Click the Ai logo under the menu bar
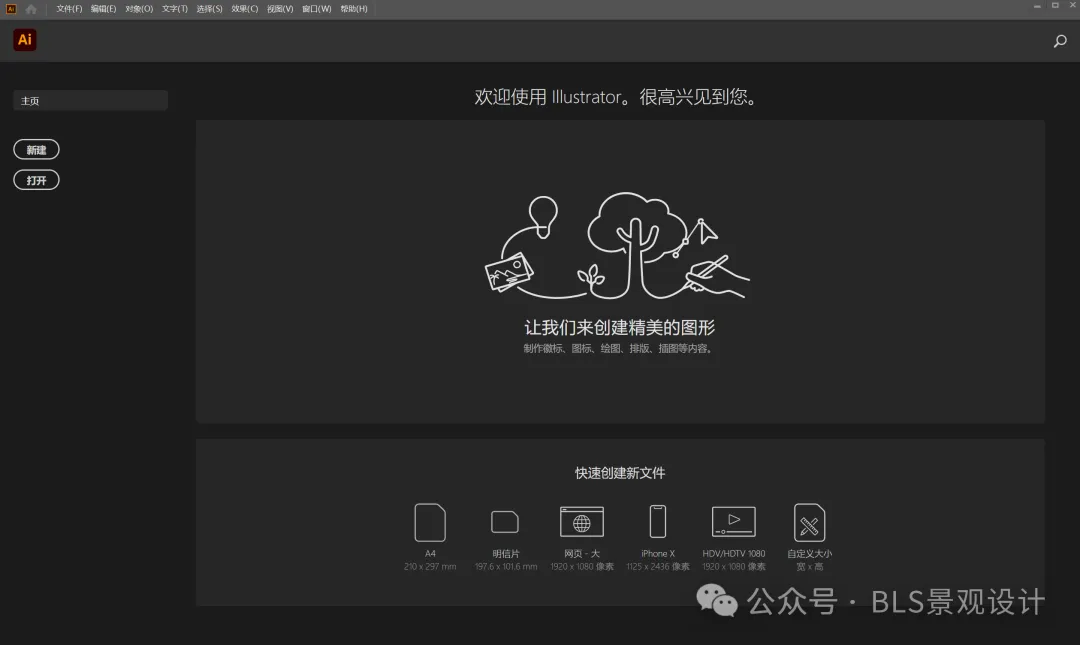This screenshot has width=1080, height=645. [x=25, y=40]
